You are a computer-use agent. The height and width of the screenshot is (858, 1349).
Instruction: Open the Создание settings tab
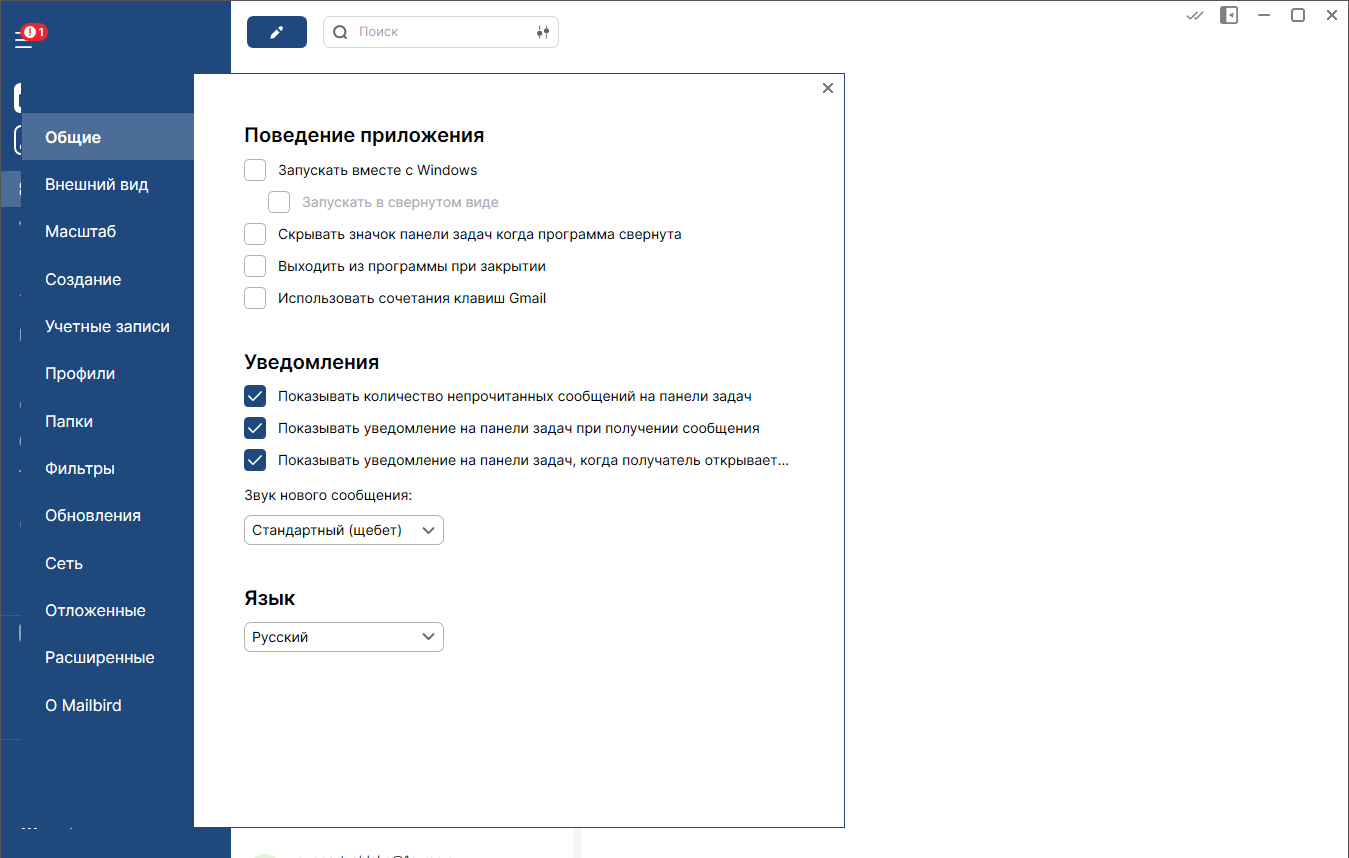(x=108, y=279)
